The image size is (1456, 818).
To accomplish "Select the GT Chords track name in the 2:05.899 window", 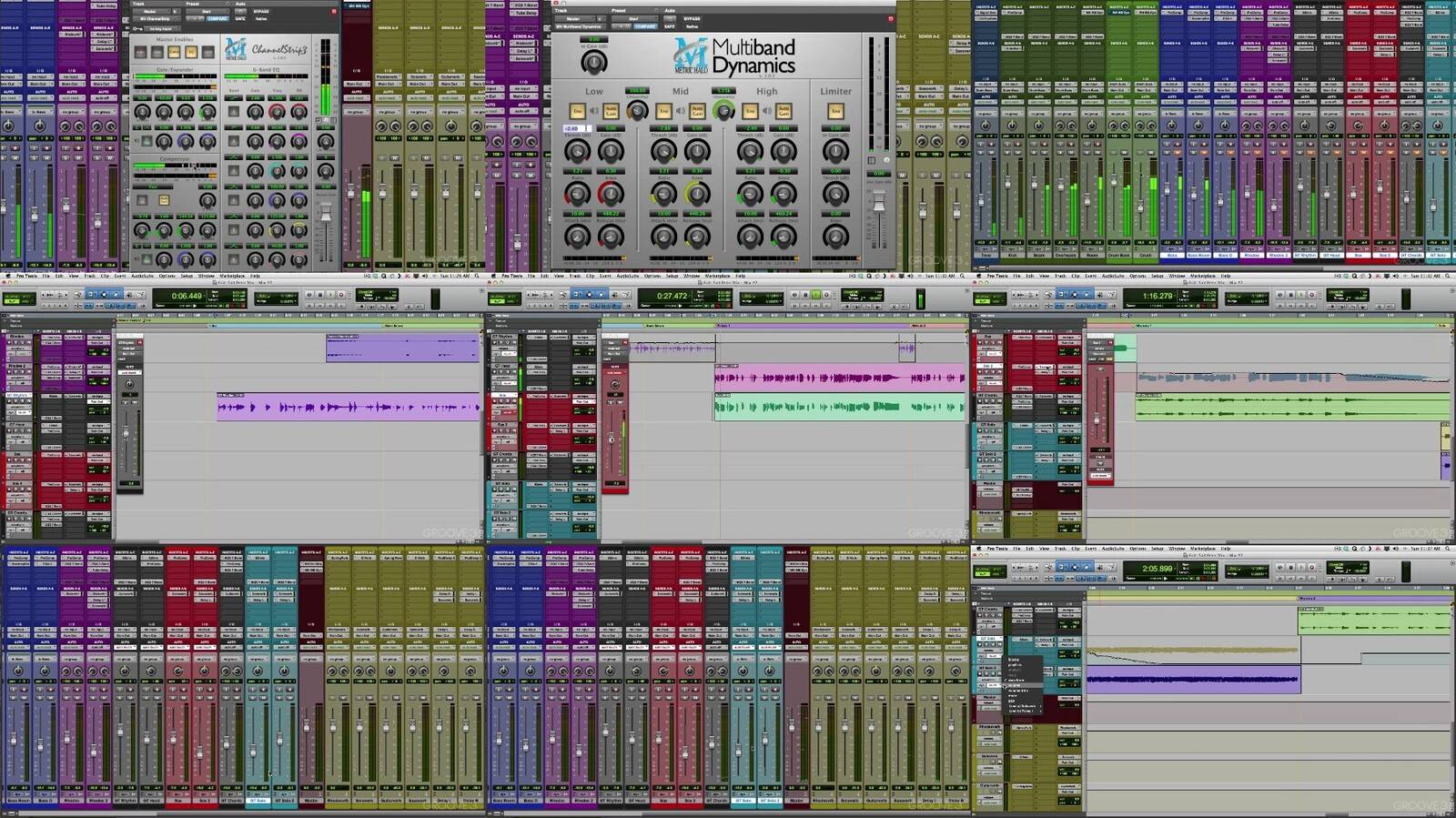I will [989, 610].
